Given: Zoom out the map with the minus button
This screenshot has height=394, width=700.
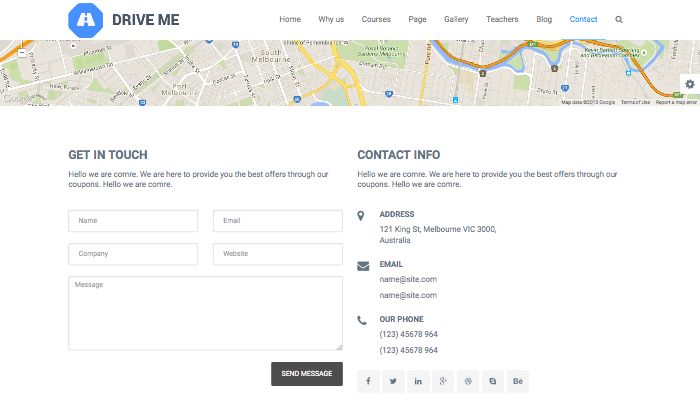Looking at the screenshot, I should point(21,53).
